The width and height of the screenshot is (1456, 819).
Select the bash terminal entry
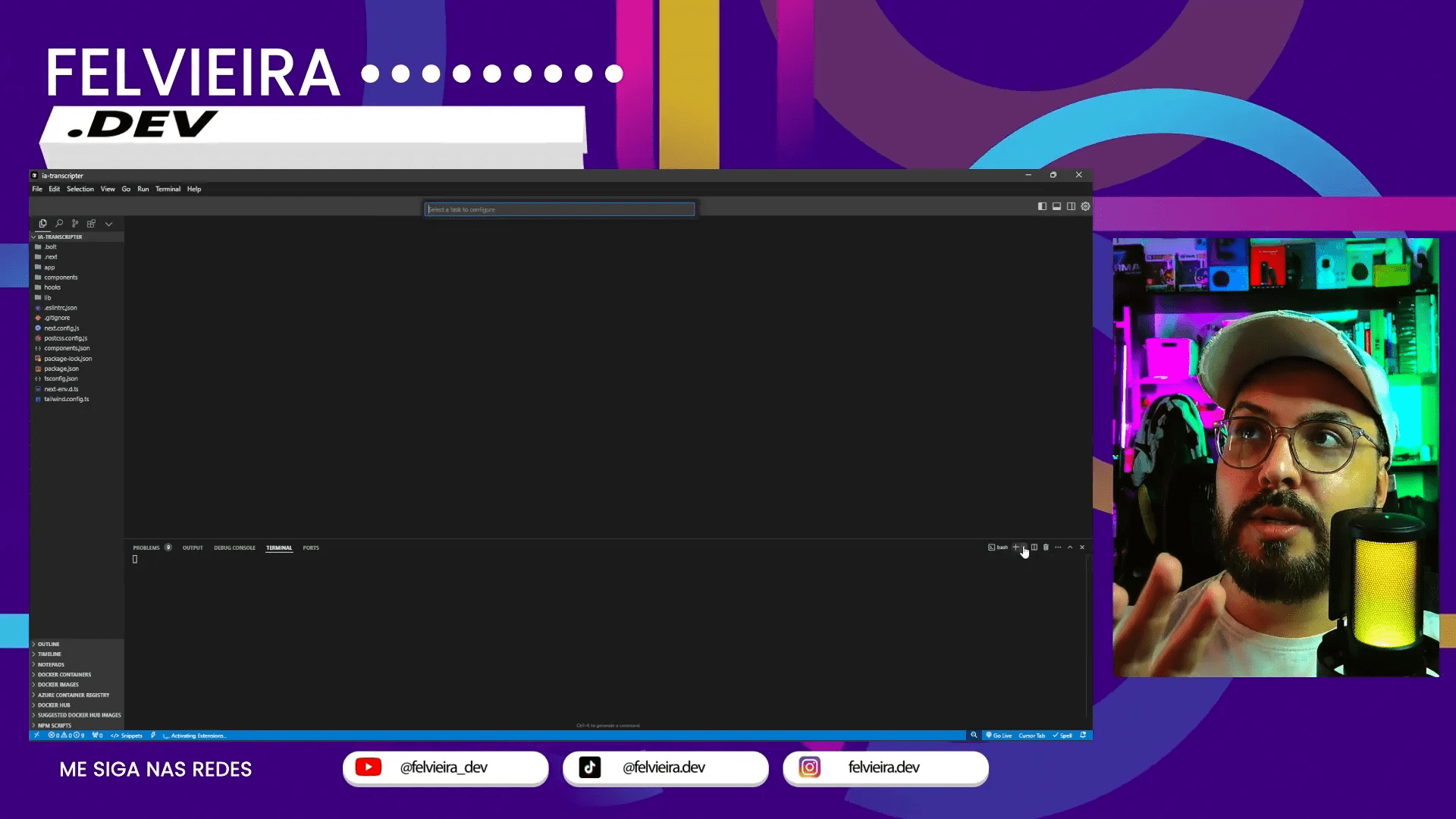[x=998, y=548]
